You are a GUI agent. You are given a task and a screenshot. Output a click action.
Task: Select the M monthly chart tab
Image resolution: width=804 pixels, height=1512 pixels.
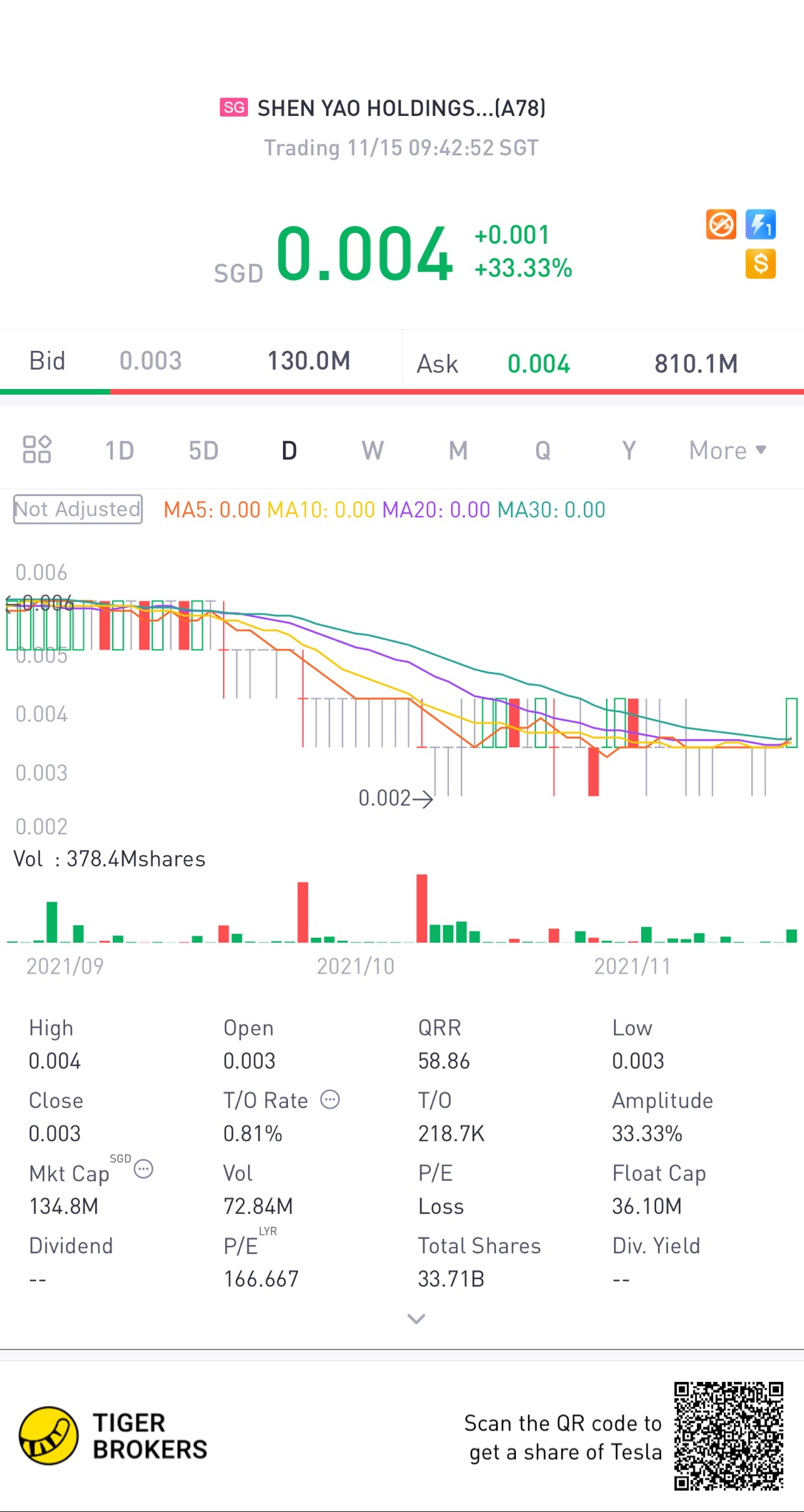coord(458,450)
